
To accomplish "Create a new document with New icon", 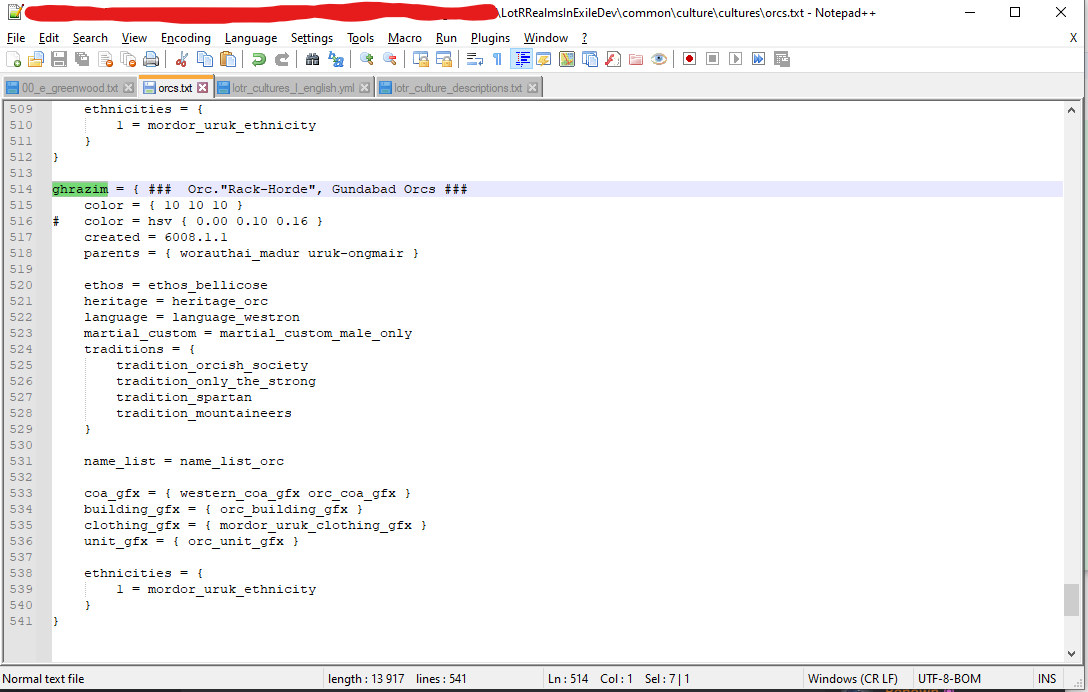I will [x=13, y=60].
